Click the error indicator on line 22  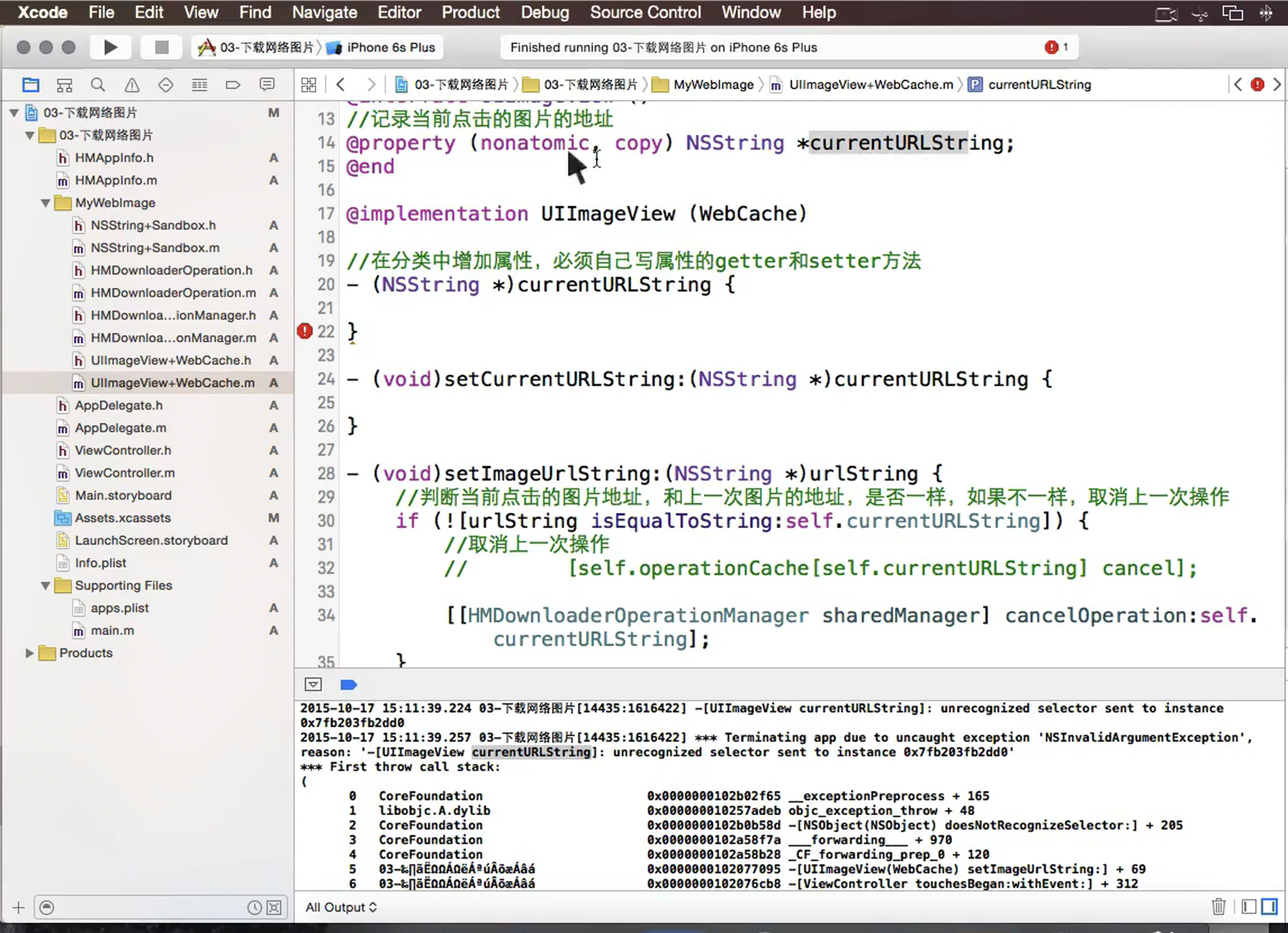pyautogui.click(x=305, y=331)
